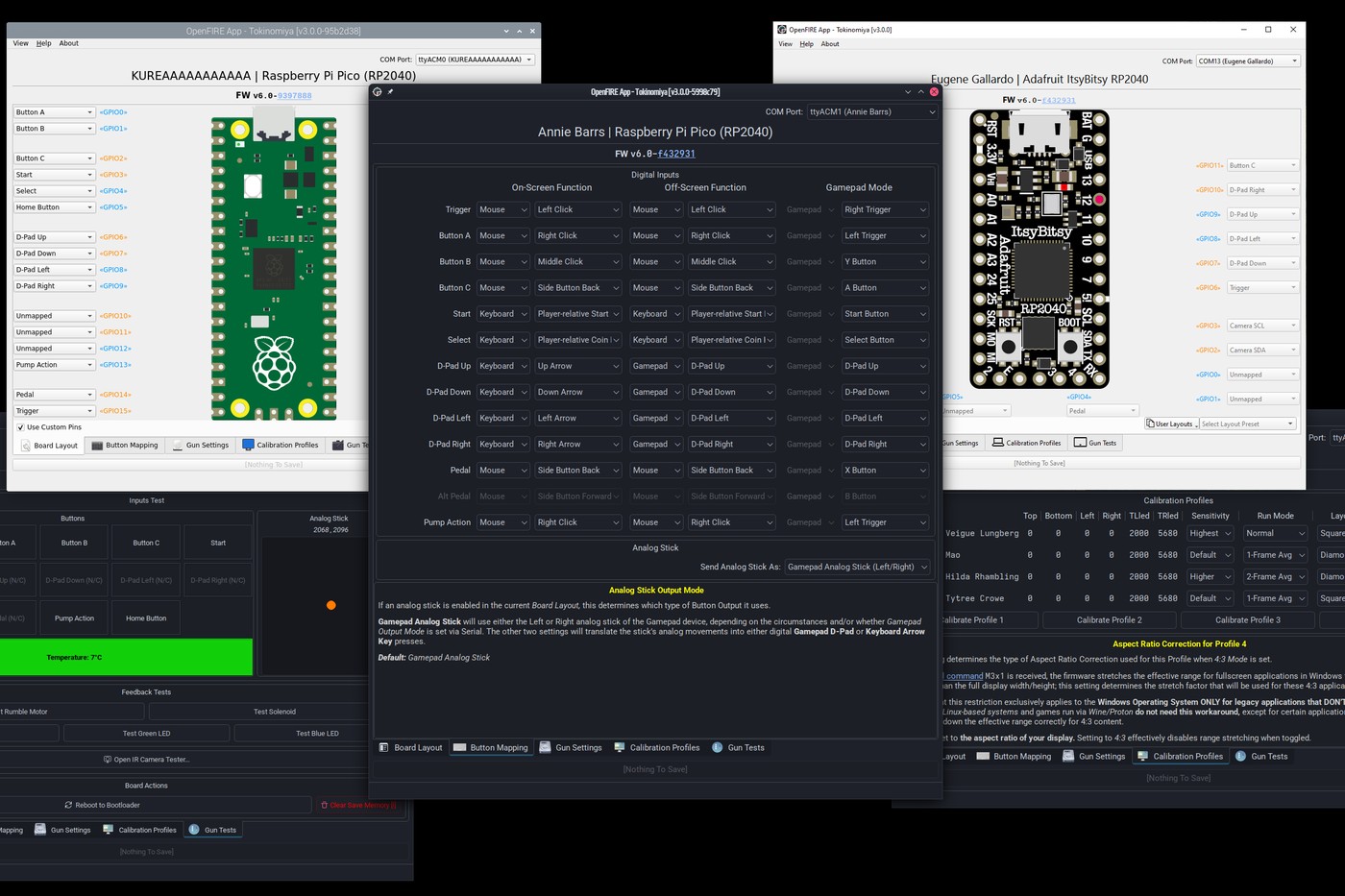The height and width of the screenshot is (896, 1345).
Task: Open Hilda Rhambling Run Mode 2-Frame Avg dropdown
Action: tap(1276, 576)
